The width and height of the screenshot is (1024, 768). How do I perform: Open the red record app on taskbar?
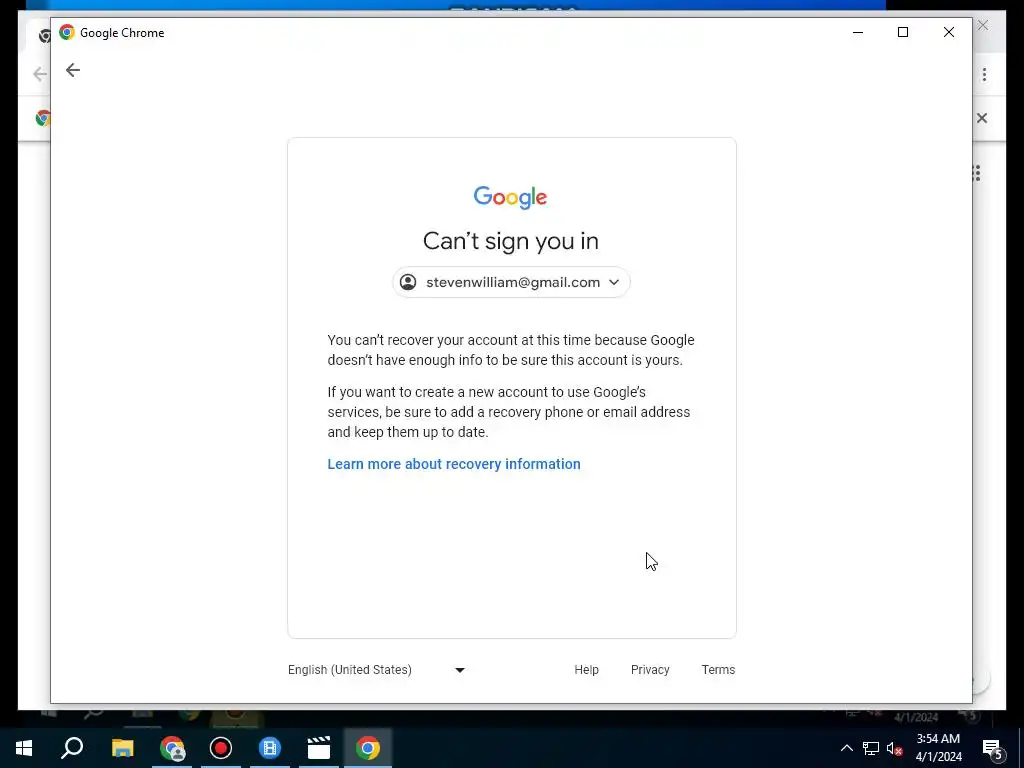click(x=221, y=748)
